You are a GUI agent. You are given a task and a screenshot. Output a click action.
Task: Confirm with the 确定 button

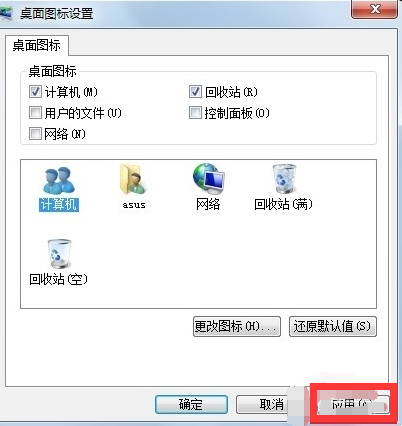[191, 405]
